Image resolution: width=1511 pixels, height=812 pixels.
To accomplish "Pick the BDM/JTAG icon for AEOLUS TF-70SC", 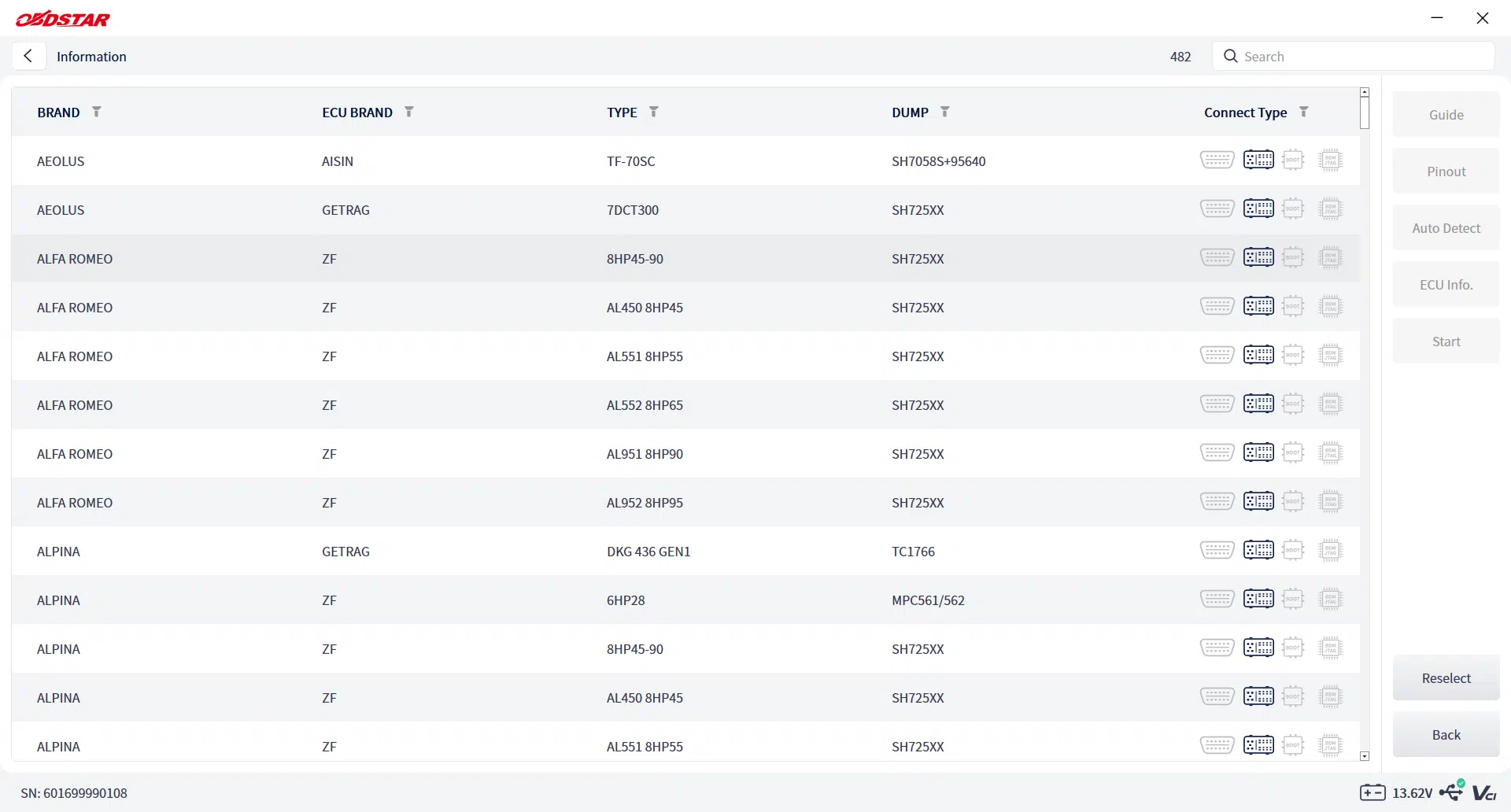I will (1330, 160).
